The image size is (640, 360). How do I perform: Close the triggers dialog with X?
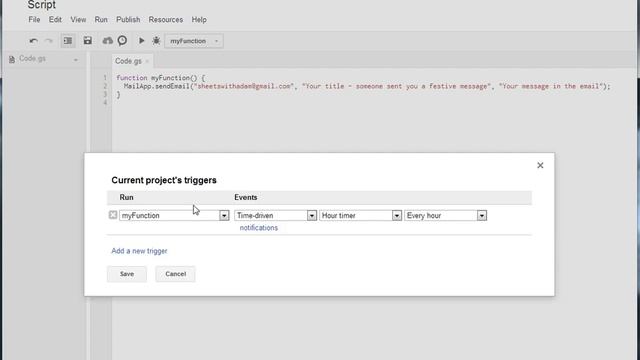(540, 165)
